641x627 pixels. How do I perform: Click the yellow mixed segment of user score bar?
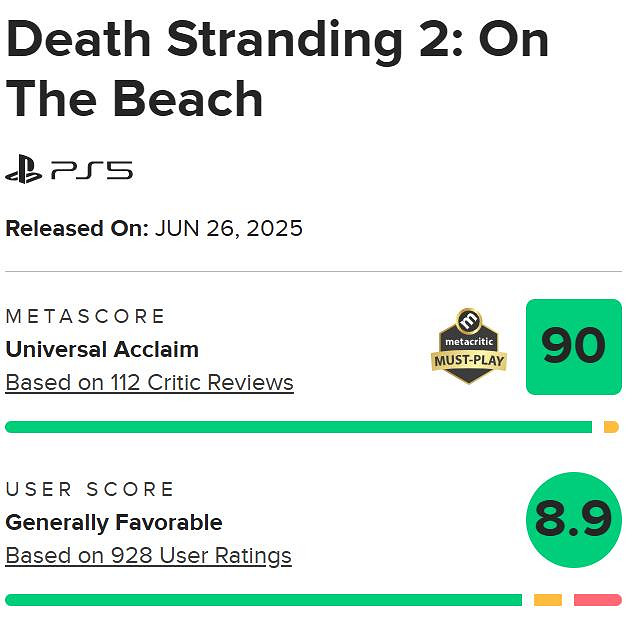pos(548,600)
